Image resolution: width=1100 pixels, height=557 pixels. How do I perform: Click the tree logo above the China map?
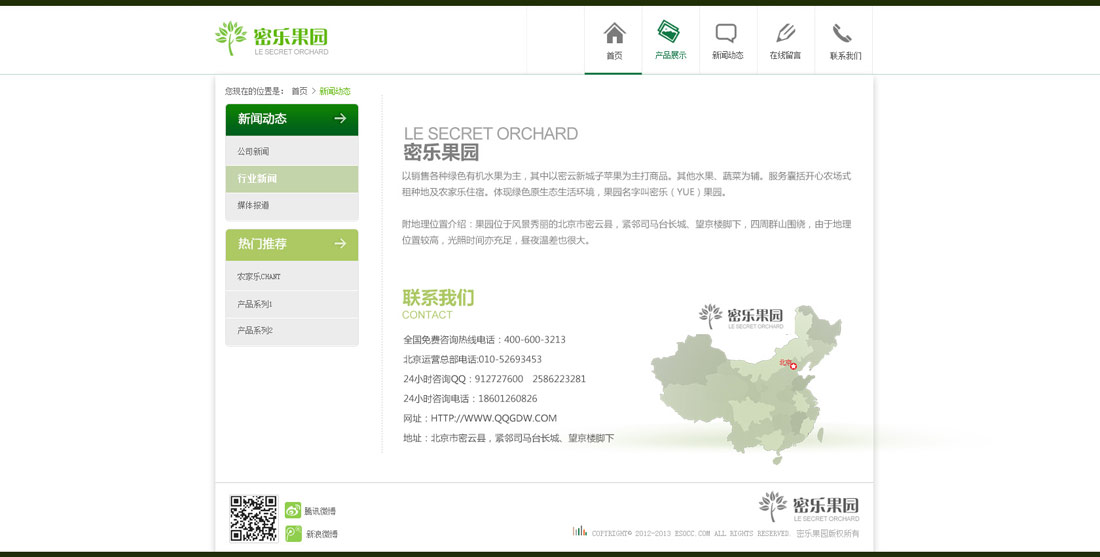(x=711, y=316)
